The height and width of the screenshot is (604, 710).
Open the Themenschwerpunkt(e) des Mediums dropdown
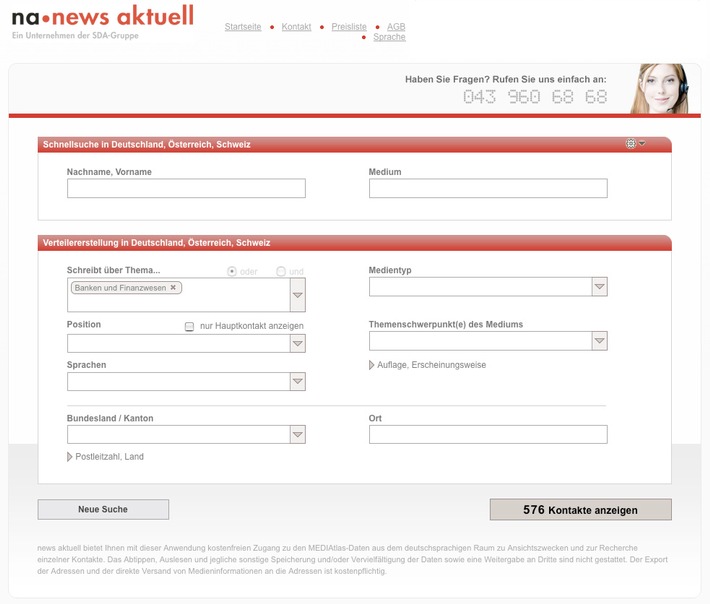tap(598, 341)
